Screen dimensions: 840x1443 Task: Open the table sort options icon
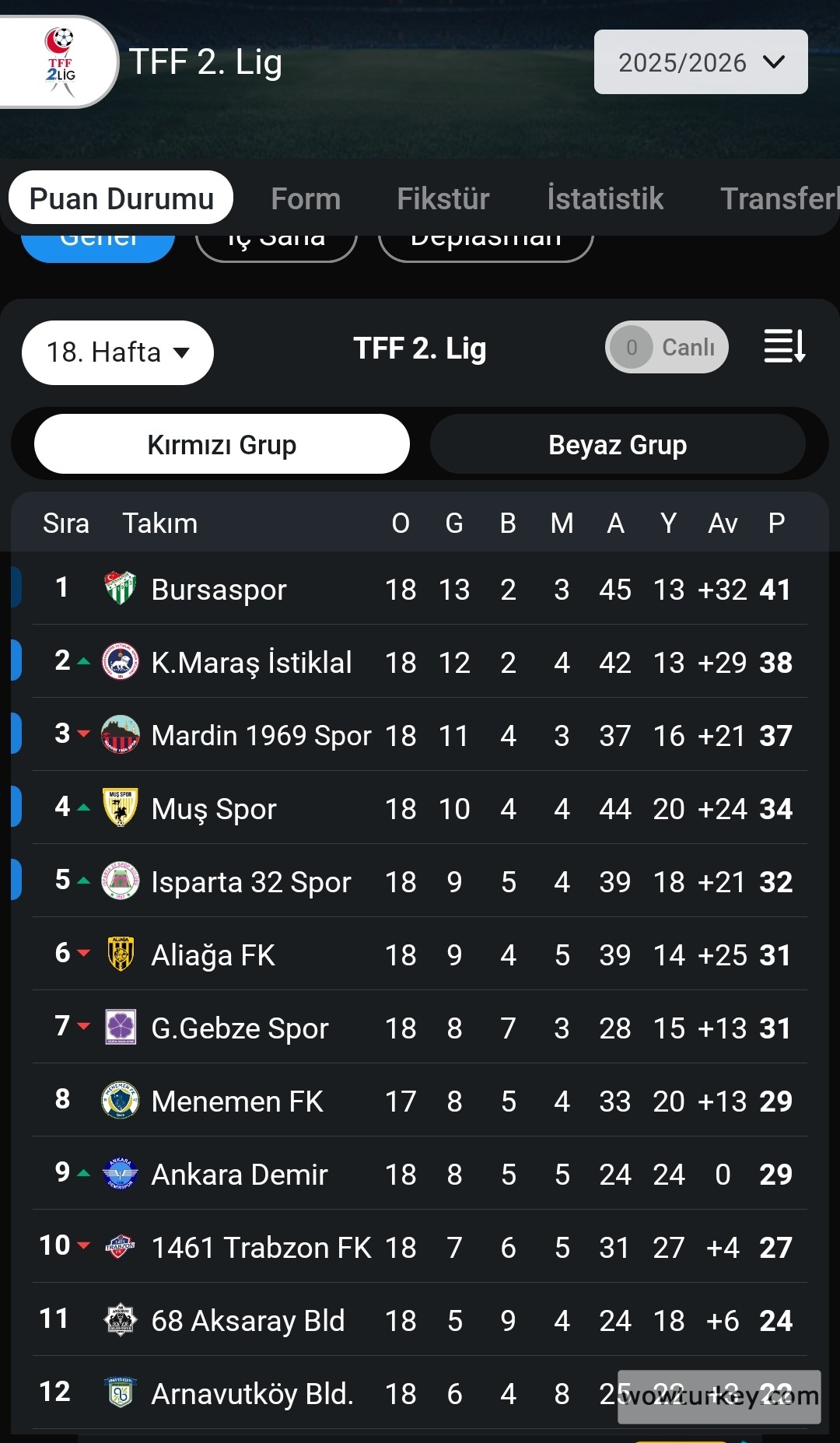(784, 346)
